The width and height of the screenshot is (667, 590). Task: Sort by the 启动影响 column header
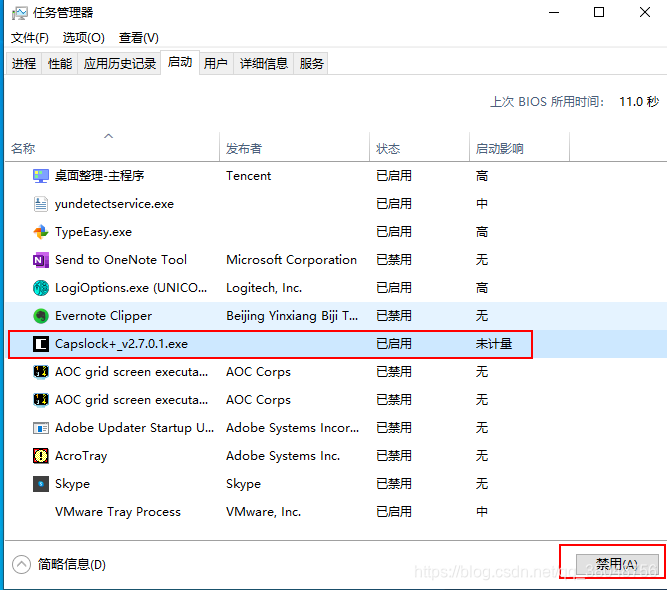[x=519, y=148]
